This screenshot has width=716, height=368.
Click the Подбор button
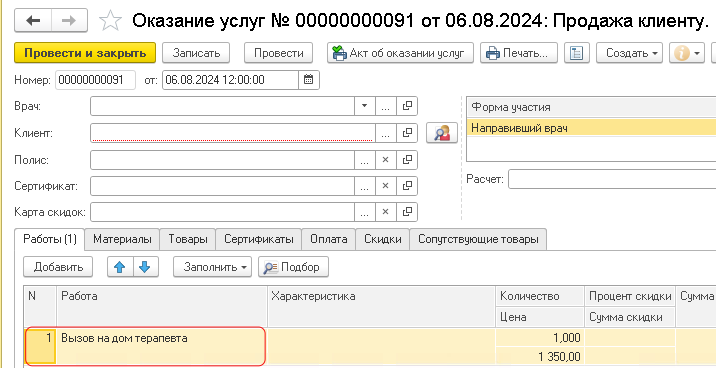[x=294, y=267]
